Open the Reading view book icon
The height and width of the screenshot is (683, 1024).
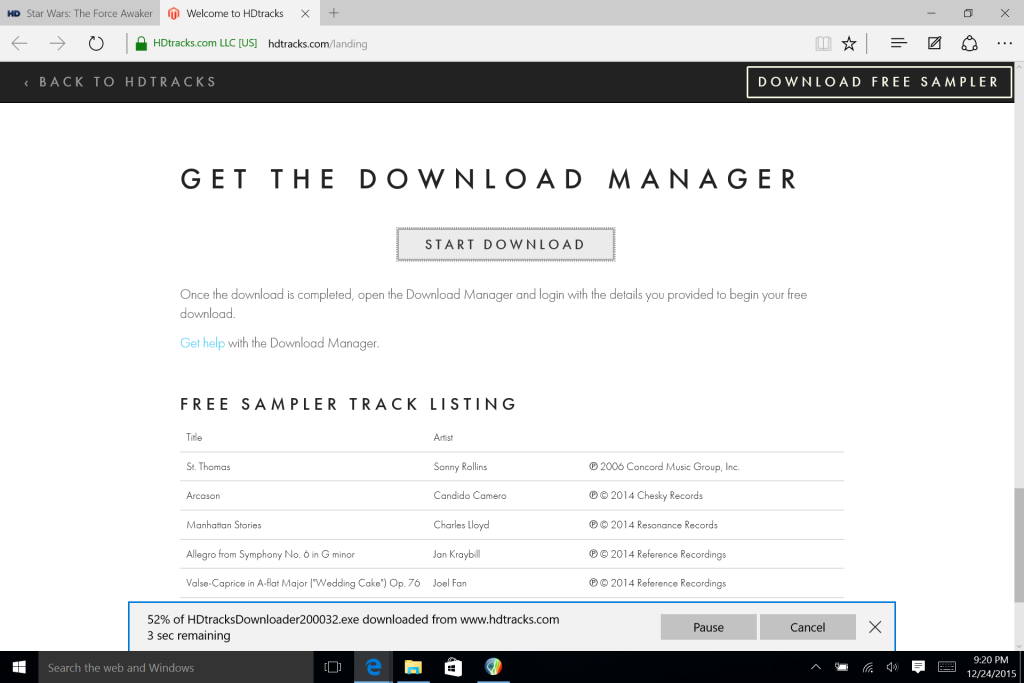click(823, 44)
